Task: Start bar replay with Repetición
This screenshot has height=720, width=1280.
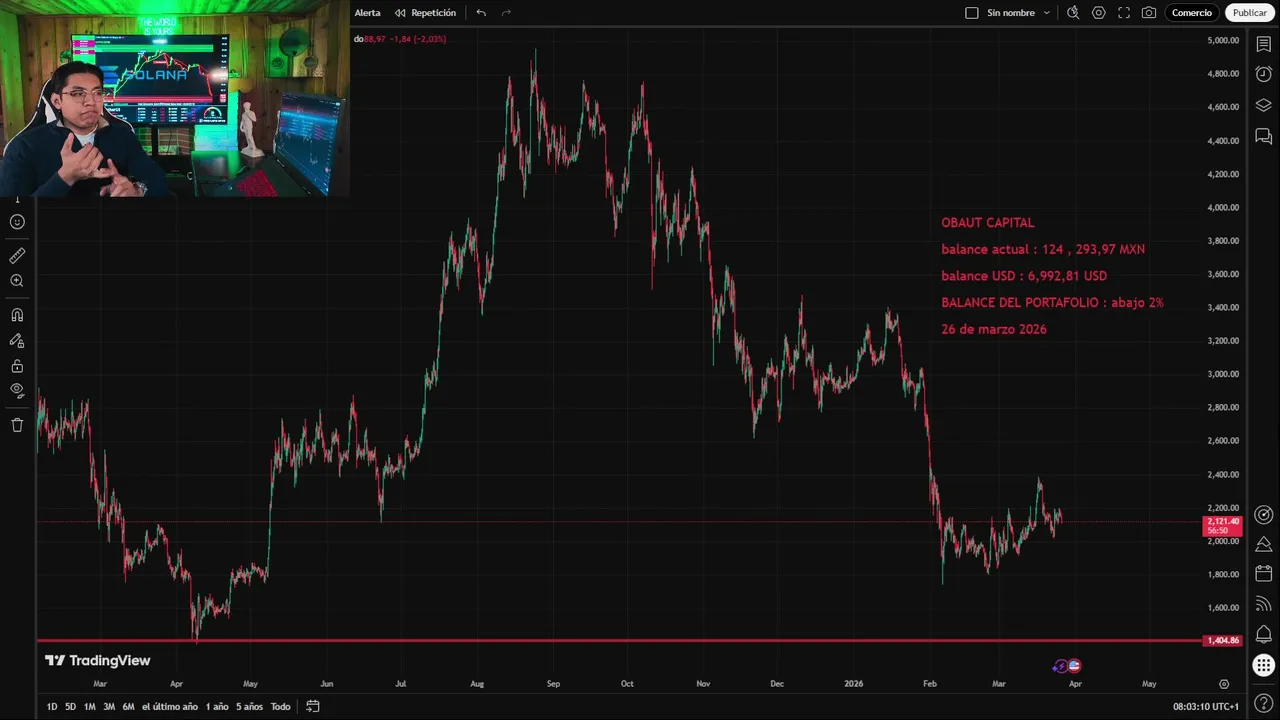Action: coord(425,13)
